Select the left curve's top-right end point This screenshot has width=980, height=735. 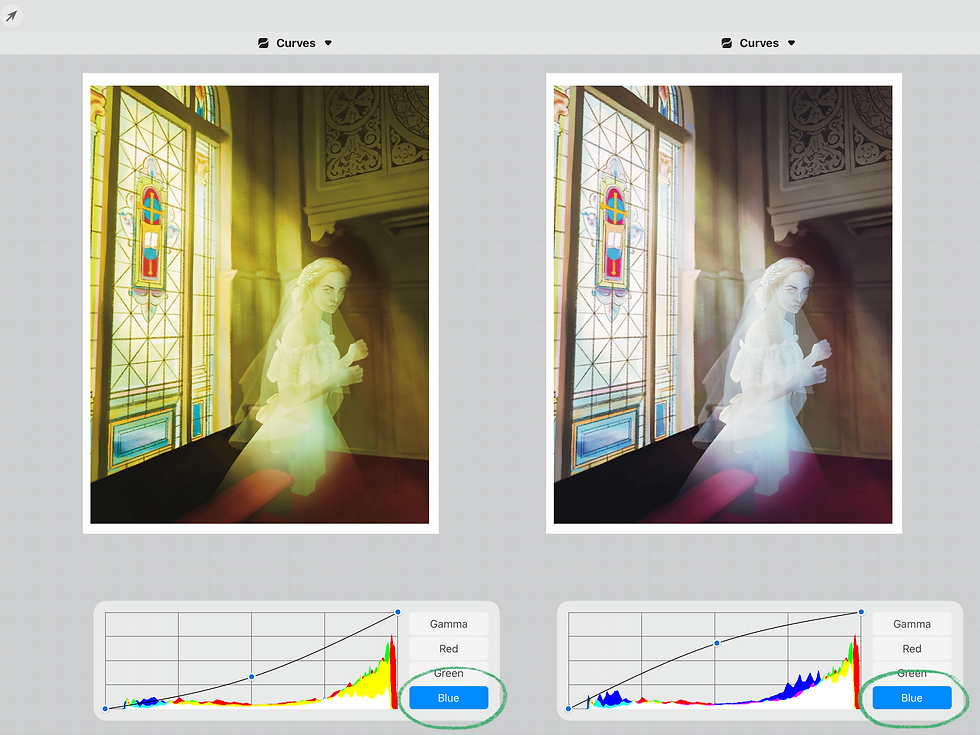(398, 612)
